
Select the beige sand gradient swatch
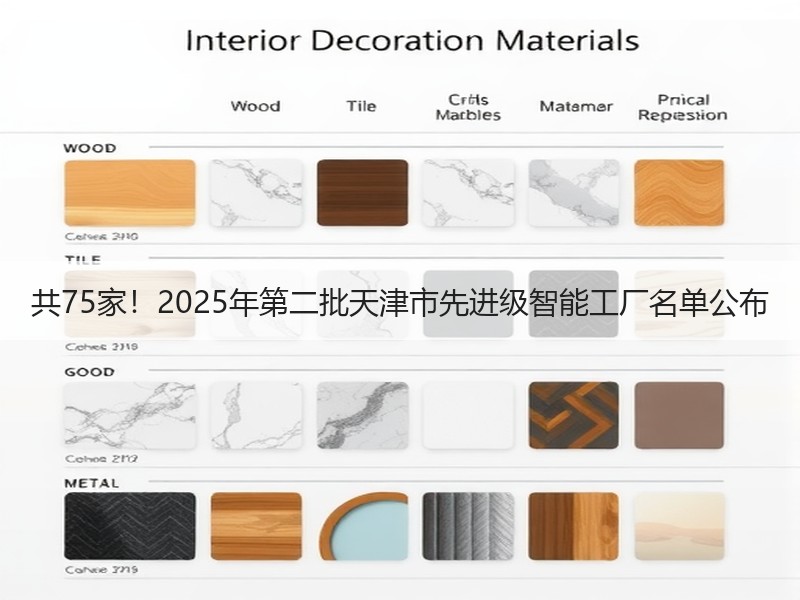pos(679,526)
